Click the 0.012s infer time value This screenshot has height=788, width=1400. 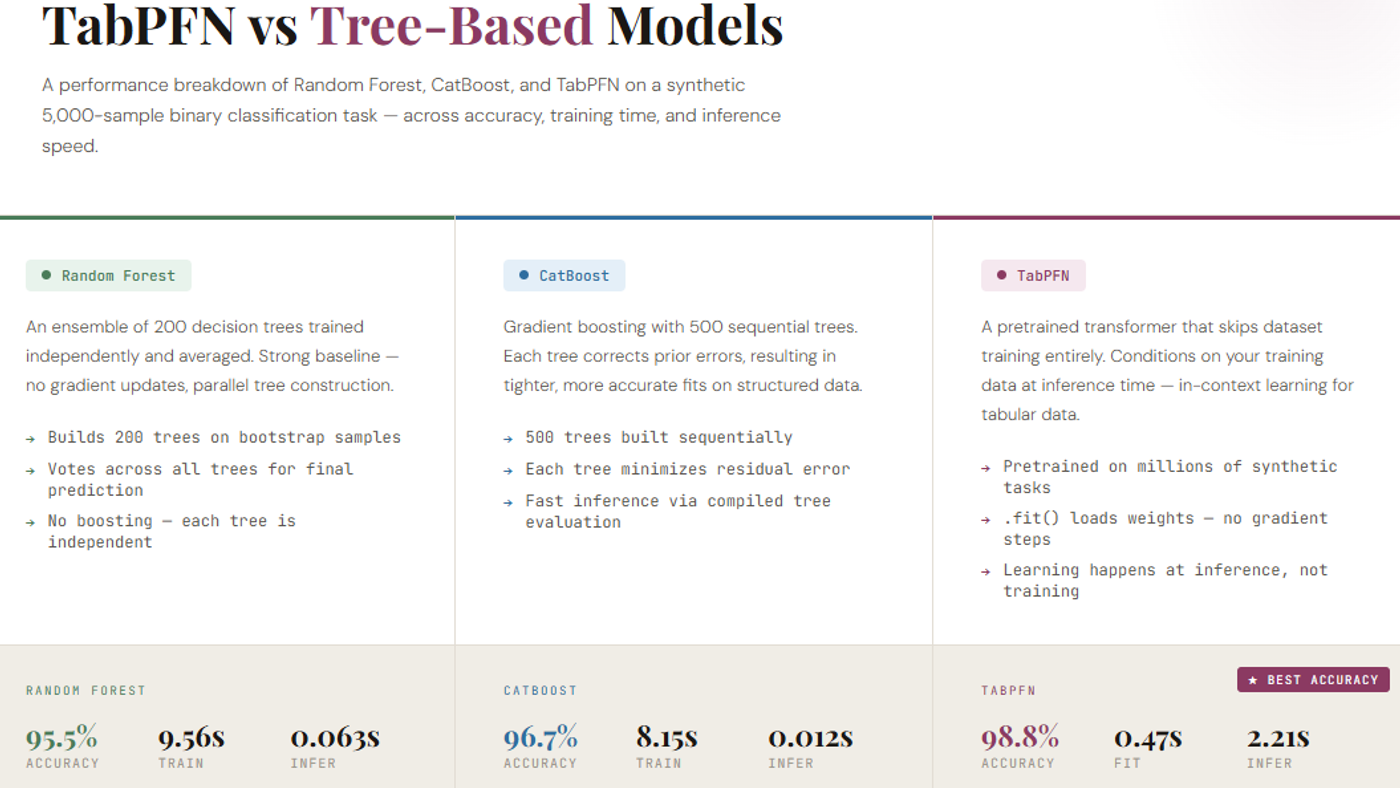pyautogui.click(x=811, y=738)
